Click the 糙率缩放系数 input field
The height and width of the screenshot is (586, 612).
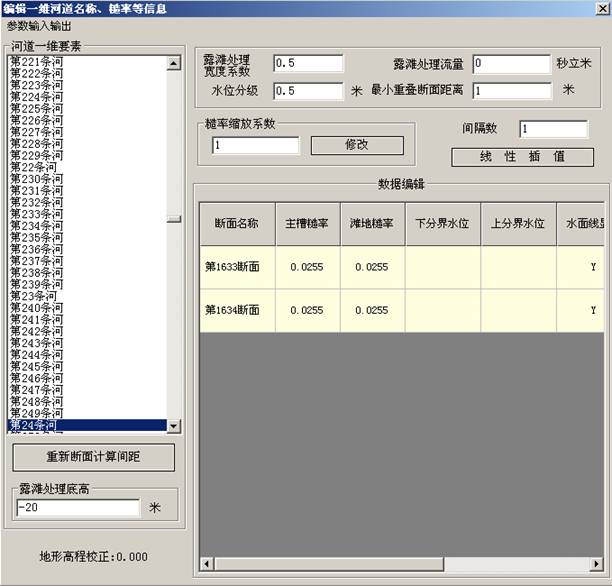coord(255,146)
